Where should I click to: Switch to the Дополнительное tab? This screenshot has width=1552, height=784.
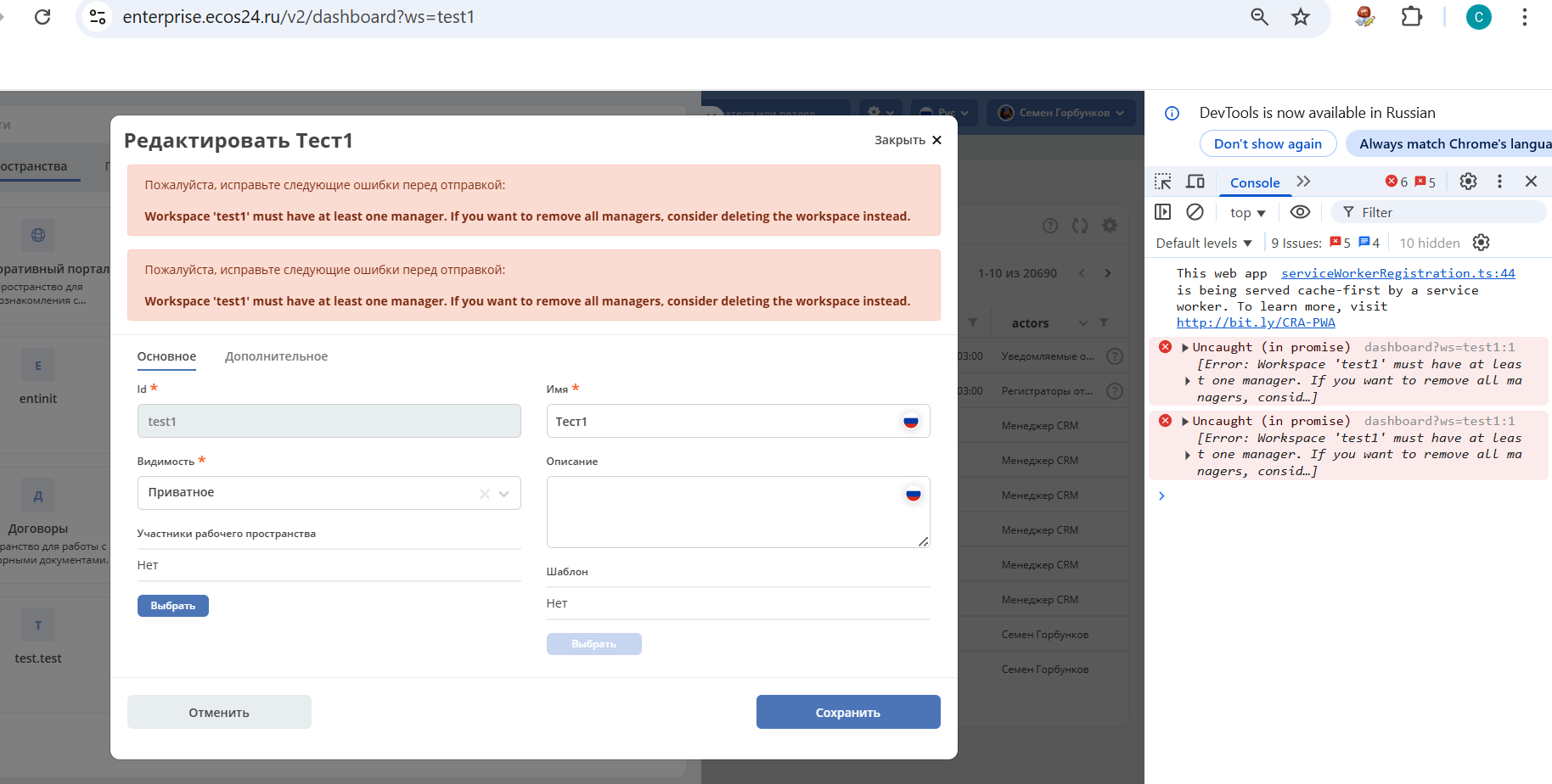click(x=276, y=356)
